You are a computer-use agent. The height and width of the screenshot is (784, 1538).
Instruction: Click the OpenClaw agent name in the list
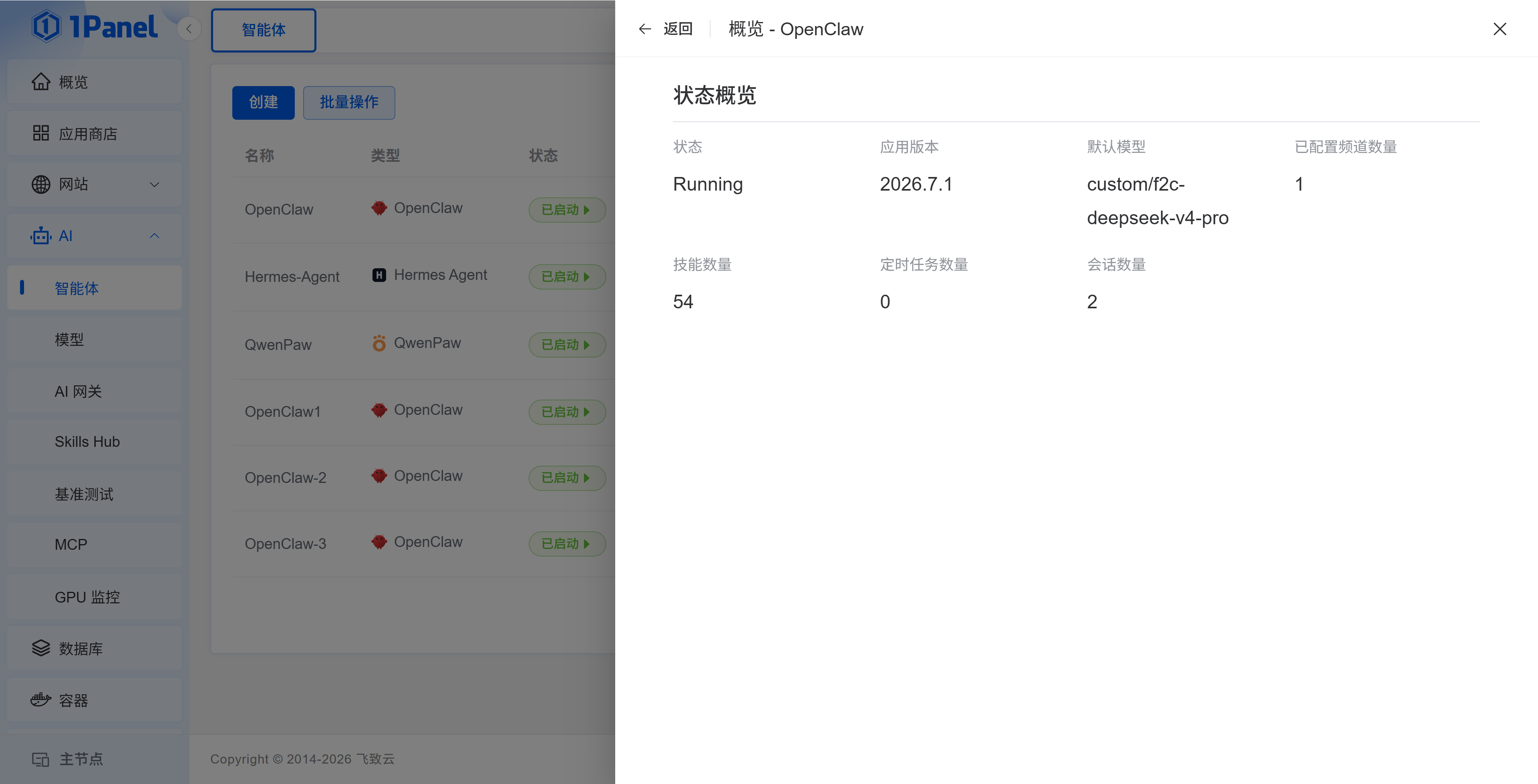pyautogui.click(x=279, y=209)
